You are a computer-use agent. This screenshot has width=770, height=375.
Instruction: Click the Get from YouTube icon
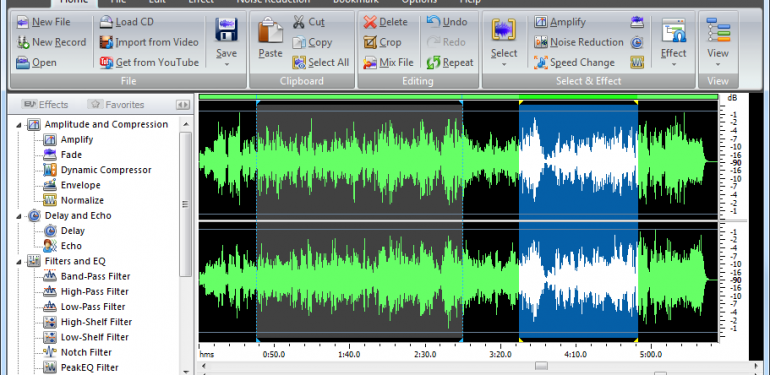tap(107, 63)
